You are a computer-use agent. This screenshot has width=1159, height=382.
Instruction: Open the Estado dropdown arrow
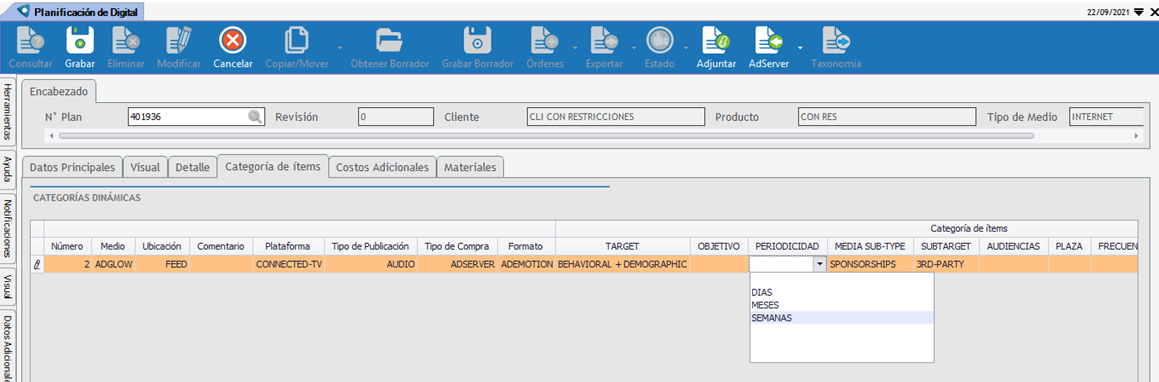[x=685, y=47]
